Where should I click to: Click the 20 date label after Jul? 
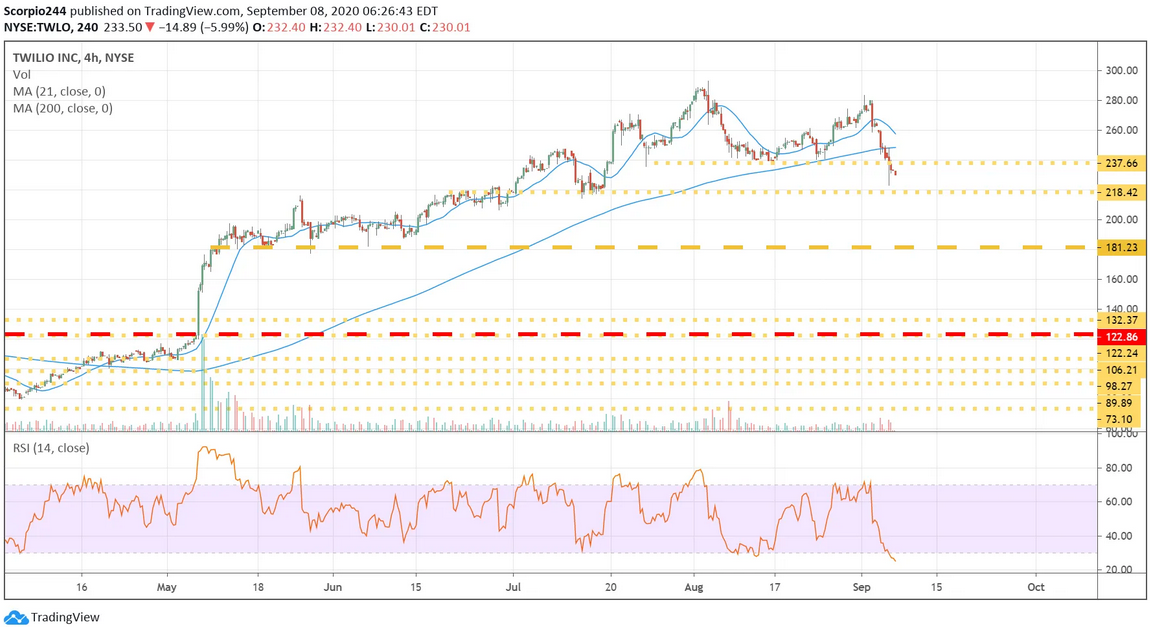[610, 587]
